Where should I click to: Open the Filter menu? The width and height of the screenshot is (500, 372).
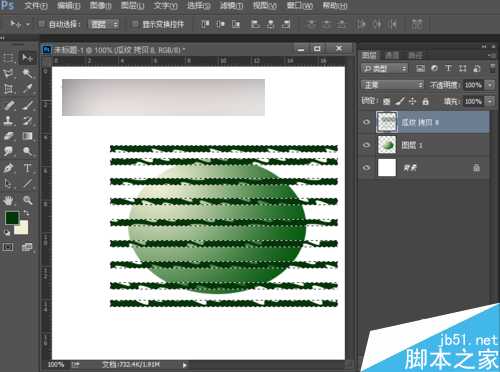point(231,6)
